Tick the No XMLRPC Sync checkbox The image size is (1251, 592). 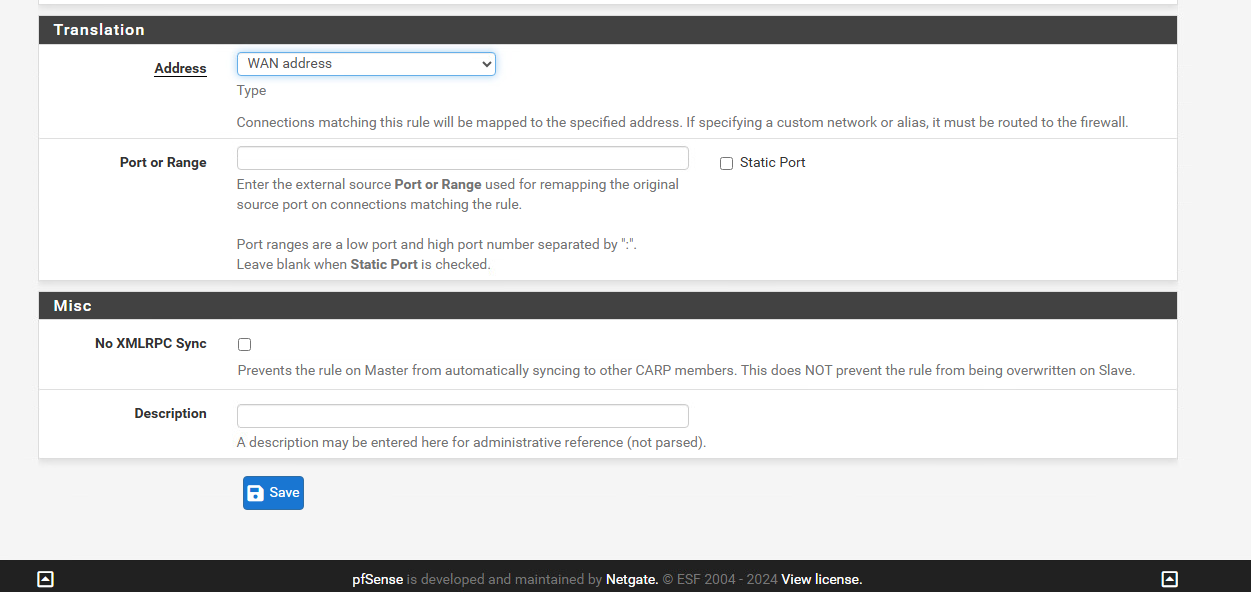244,344
